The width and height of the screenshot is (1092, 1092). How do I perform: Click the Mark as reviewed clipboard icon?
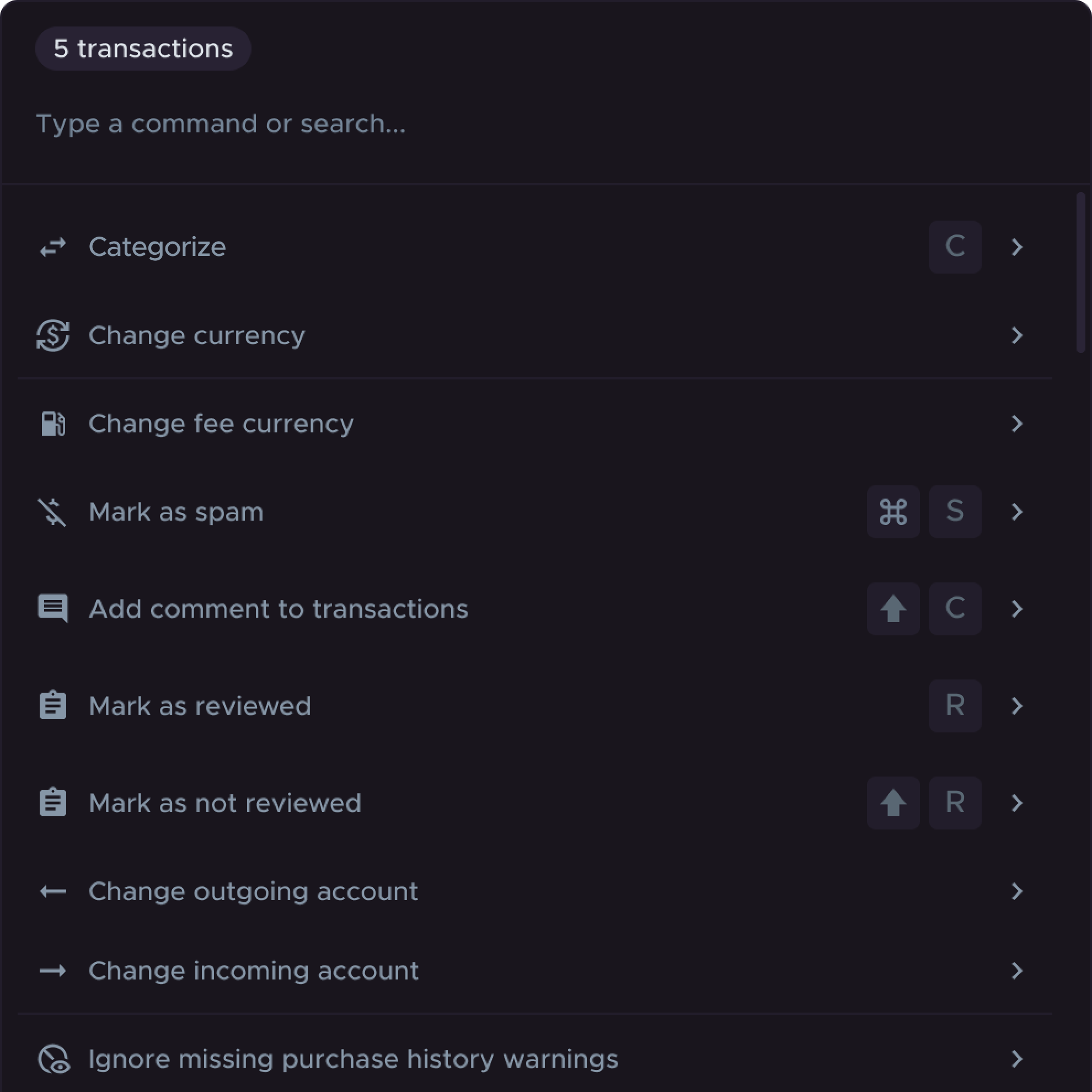coord(52,706)
